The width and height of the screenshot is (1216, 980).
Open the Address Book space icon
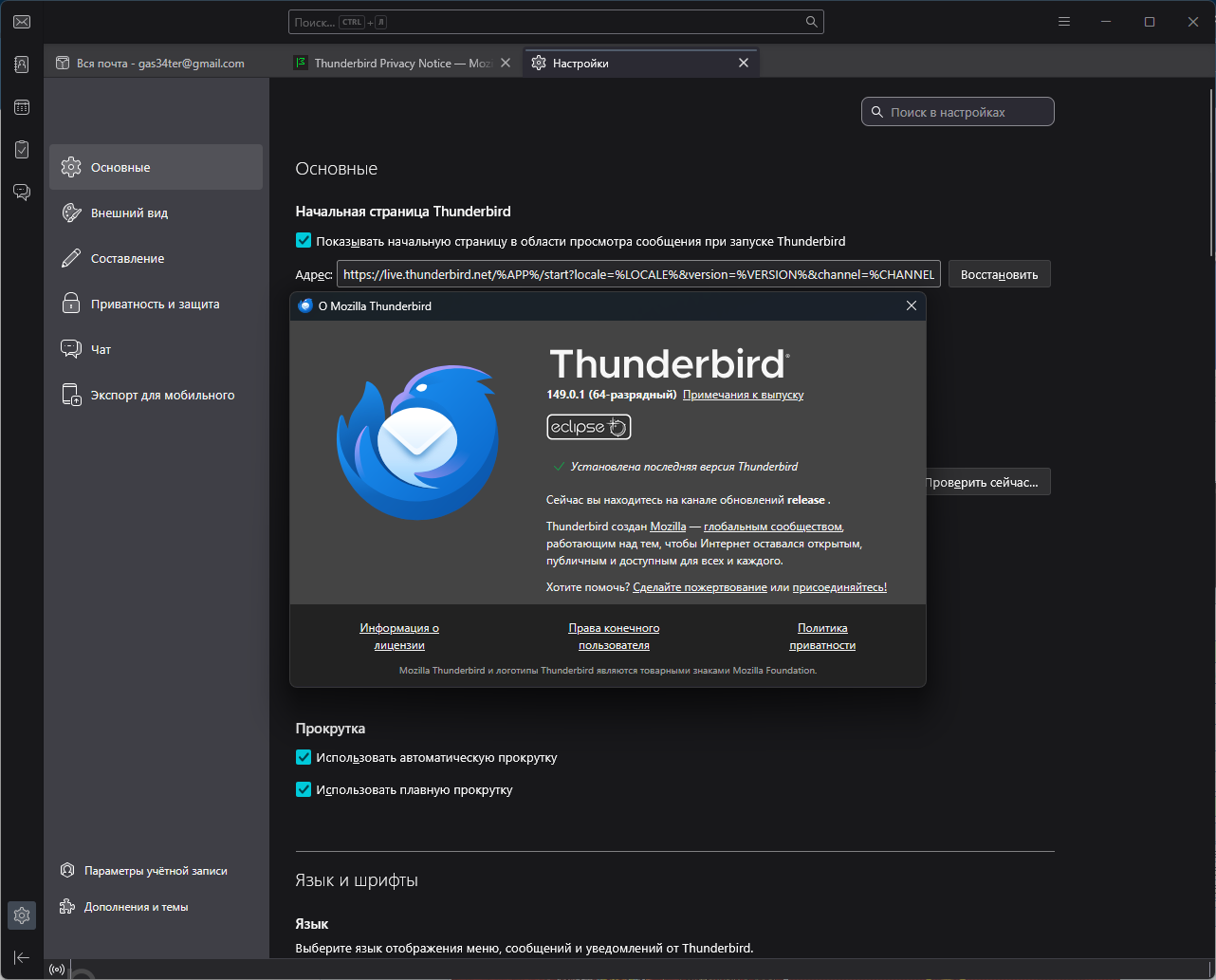22,65
